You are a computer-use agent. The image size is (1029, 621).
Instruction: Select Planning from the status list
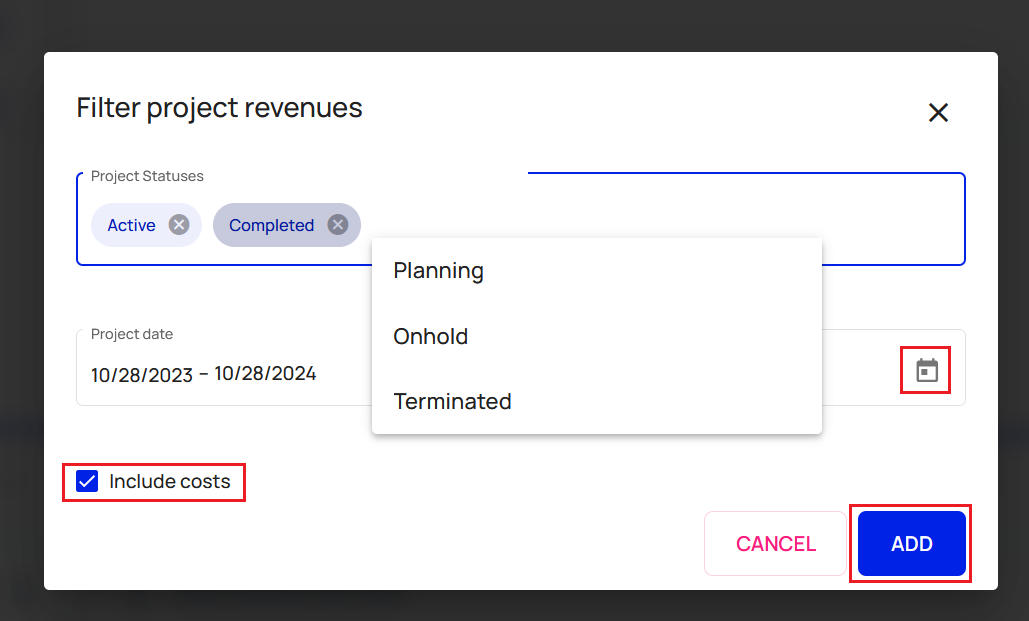[x=439, y=271]
